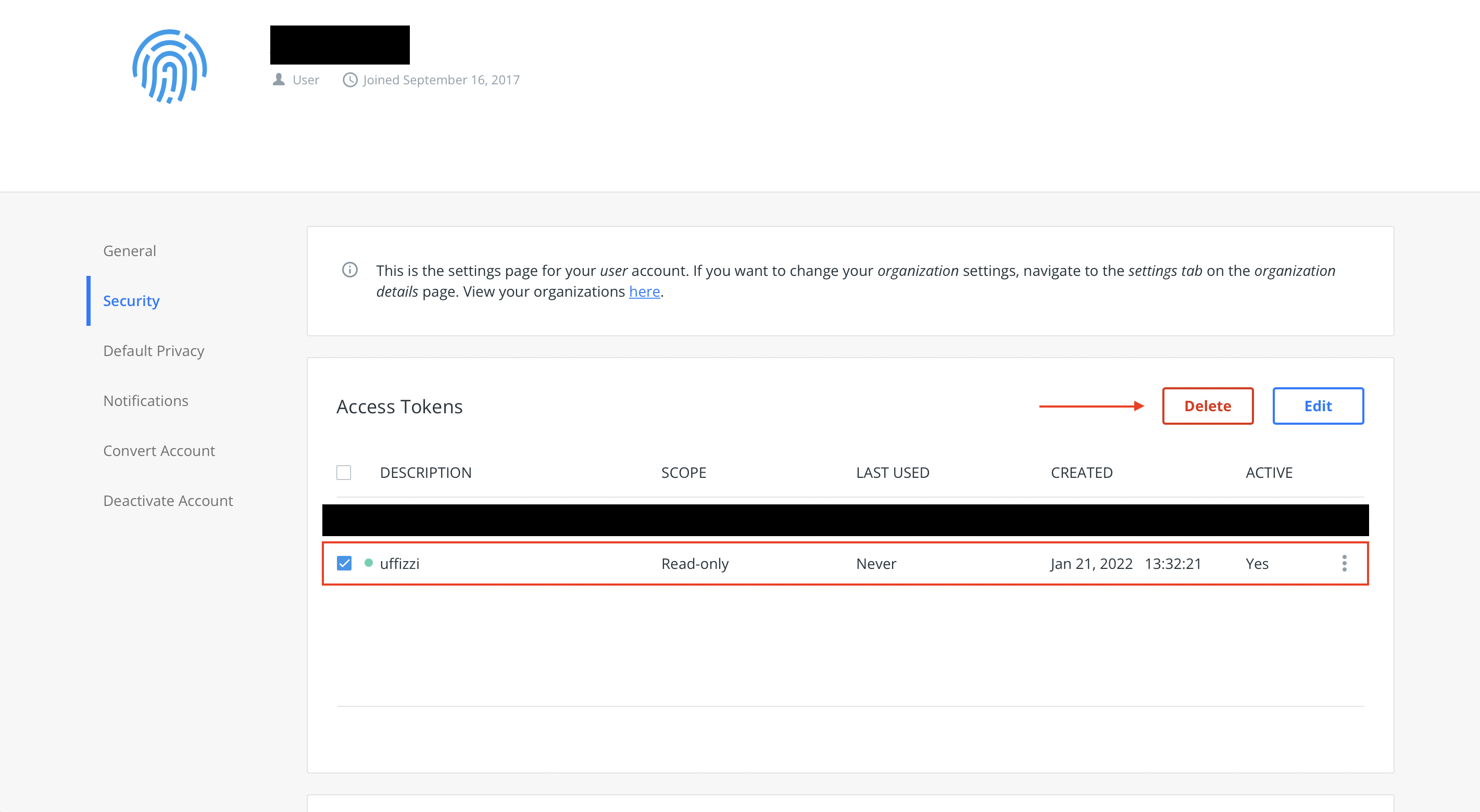Click the clock icon beside joined date
This screenshot has height=812, width=1480.
click(350, 80)
